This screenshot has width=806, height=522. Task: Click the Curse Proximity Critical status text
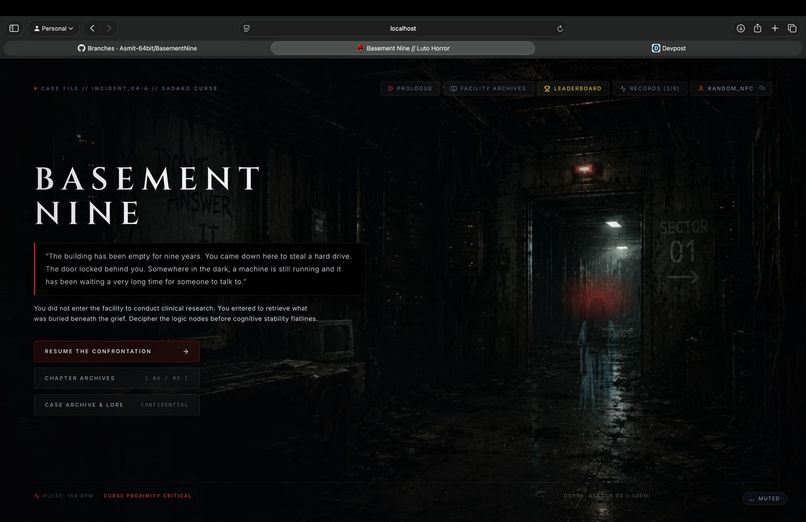tap(148, 496)
